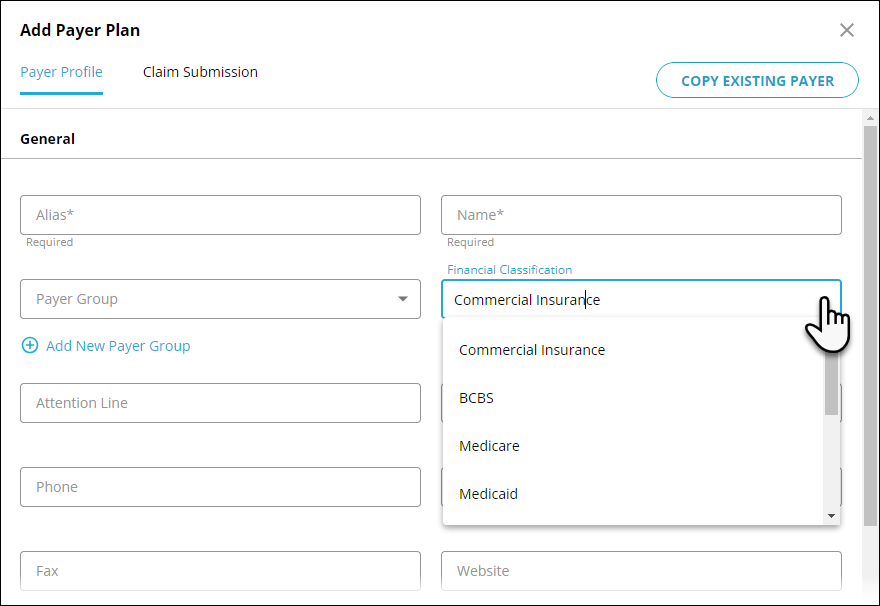880x606 pixels.
Task: Click the Fax input box
Action: [x=221, y=571]
